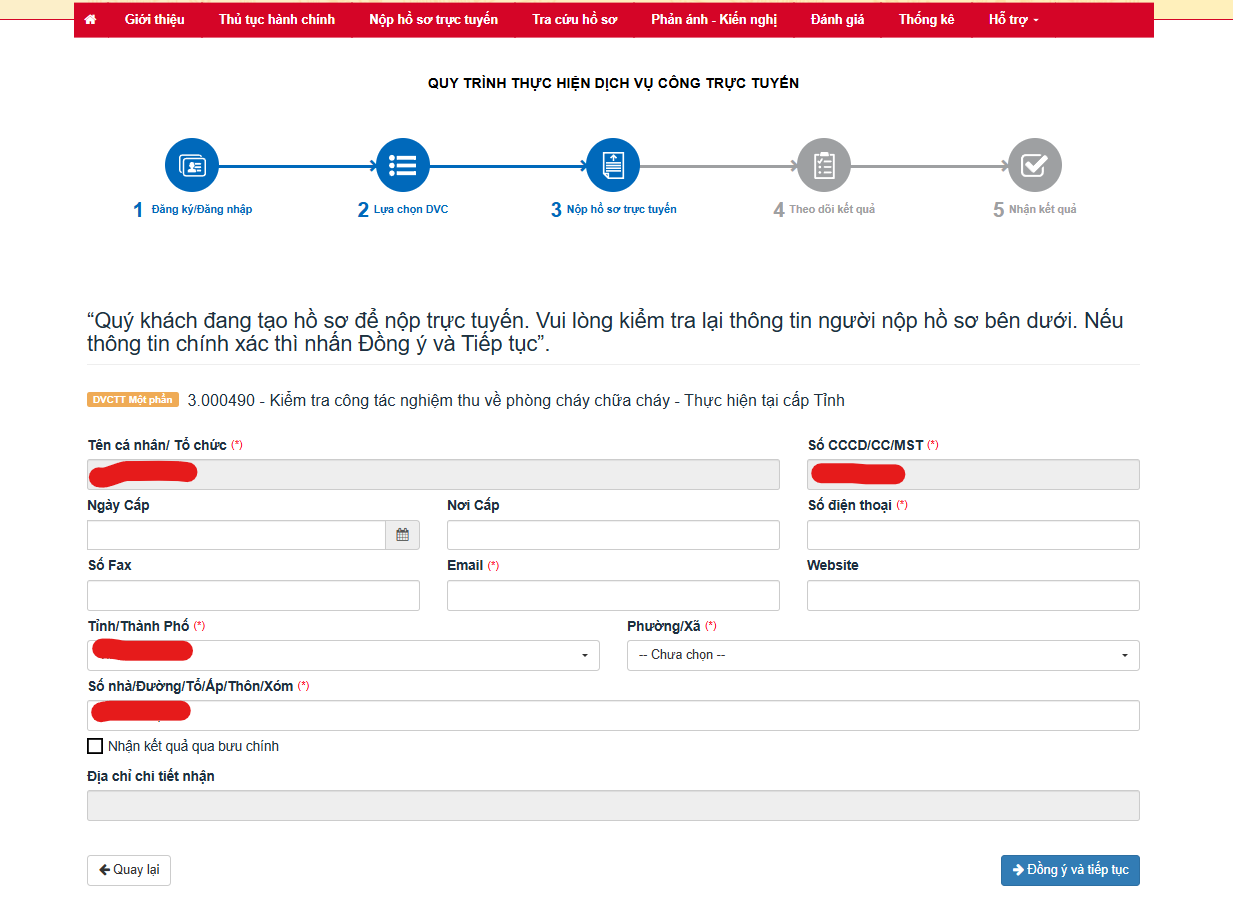Open Thủ tục hành chính menu item
Image resolution: width=1233 pixels, height=901 pixels.
(276, 20)
